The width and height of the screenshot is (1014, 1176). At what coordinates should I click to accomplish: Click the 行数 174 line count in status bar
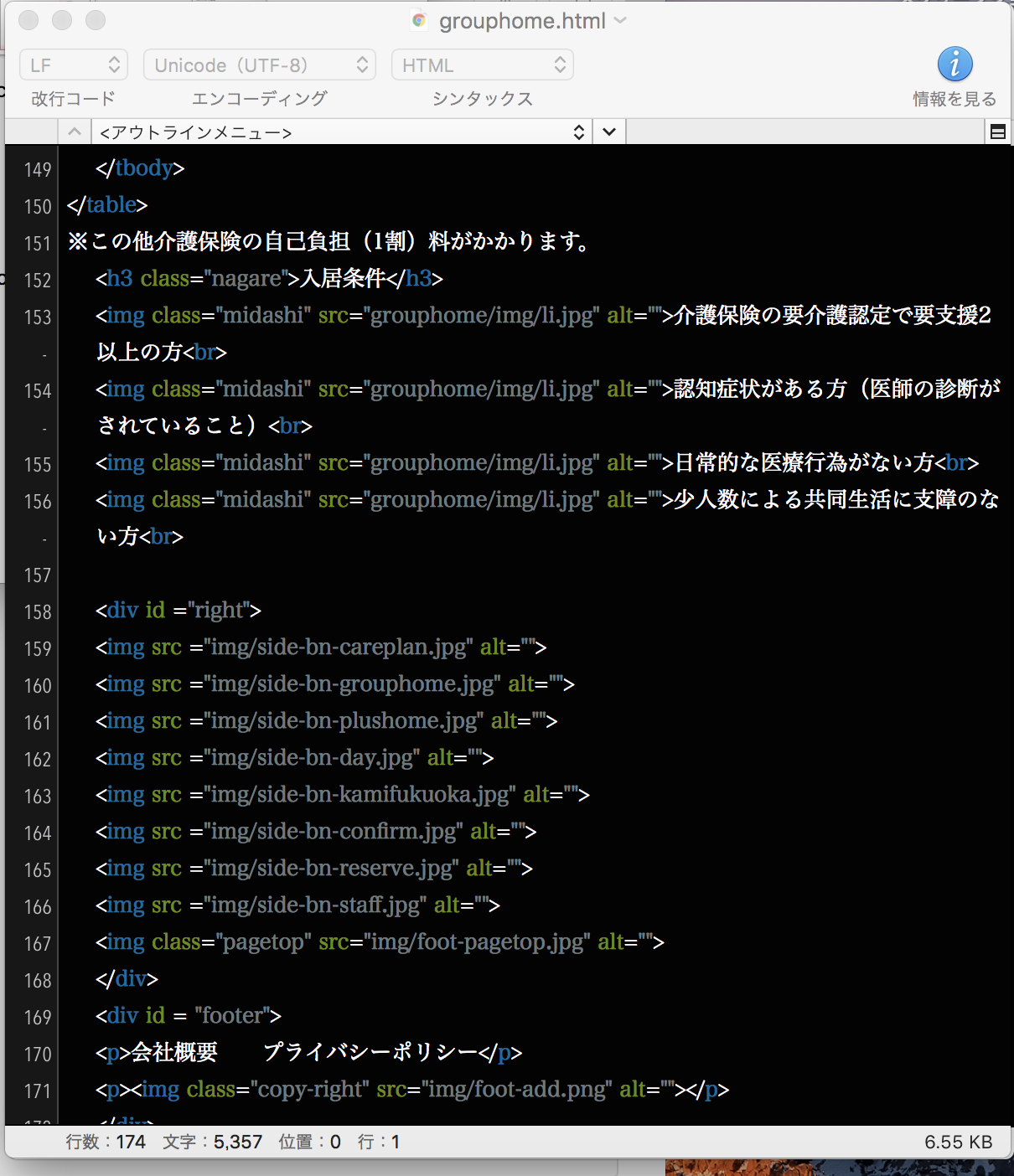pyautogui.click(x=106, y=1142)
